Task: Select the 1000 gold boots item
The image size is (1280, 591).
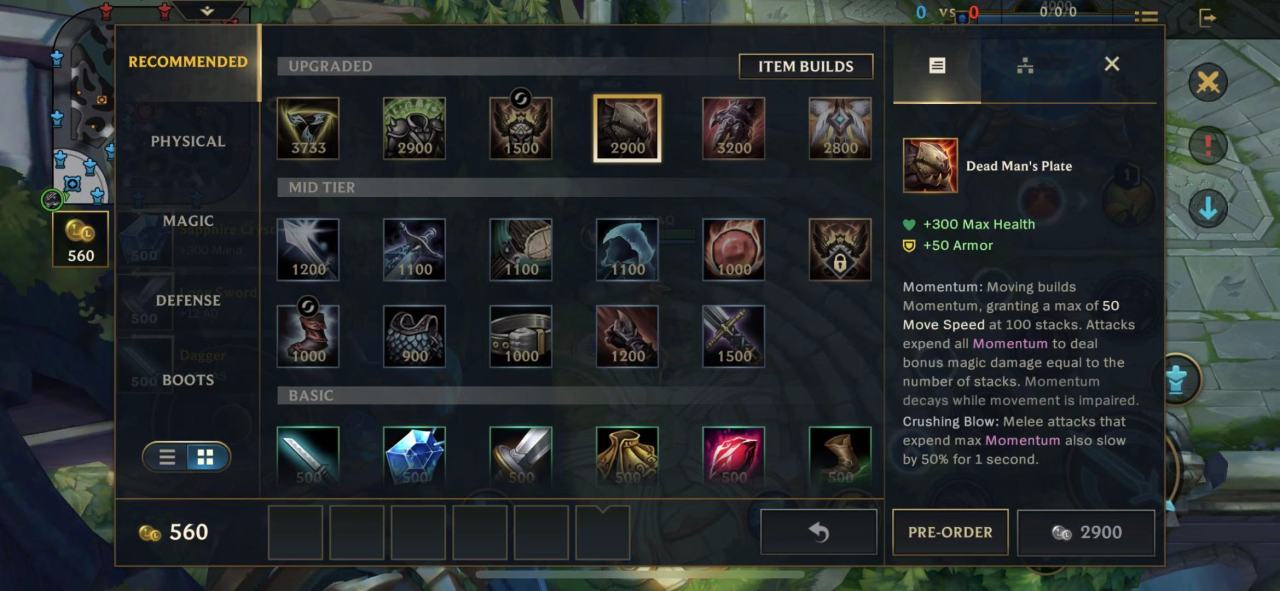Action: click(x=308, y=336)
